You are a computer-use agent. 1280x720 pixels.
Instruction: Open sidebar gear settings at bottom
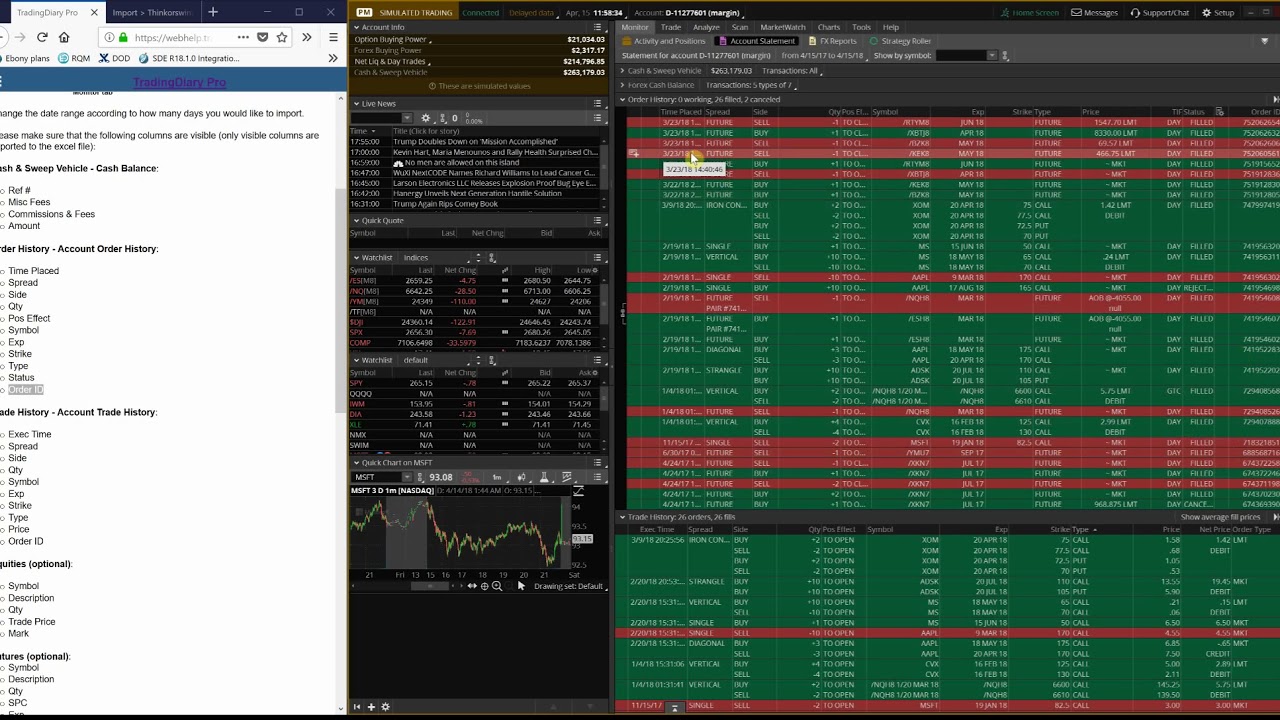(385, 707)
